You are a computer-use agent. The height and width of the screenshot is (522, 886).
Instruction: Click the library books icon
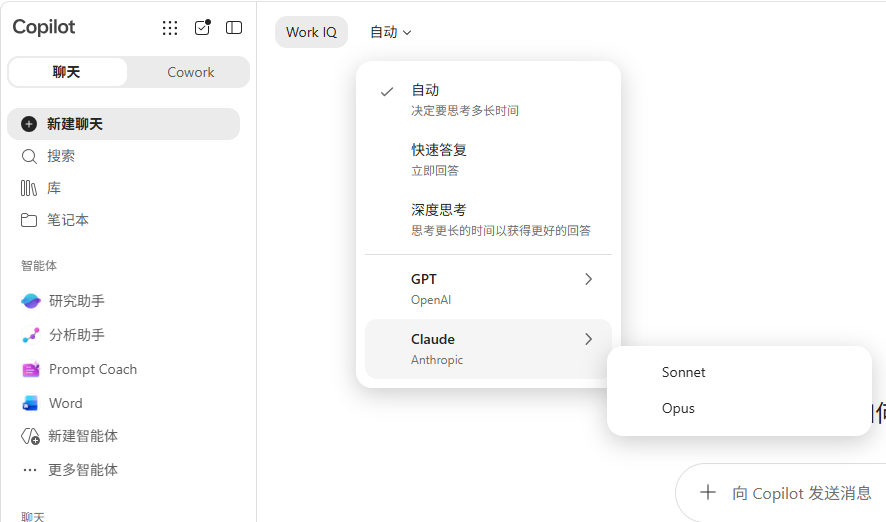click(29, 188)
